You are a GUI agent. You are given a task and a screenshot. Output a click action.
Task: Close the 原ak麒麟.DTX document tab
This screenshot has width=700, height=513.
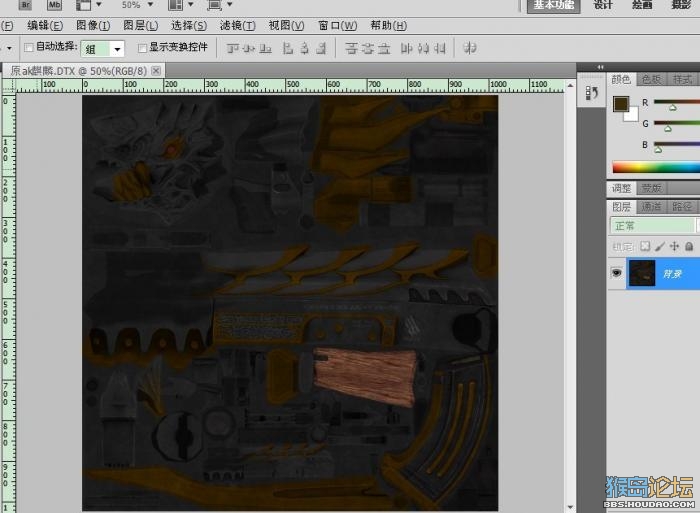click(x=156, y=71)
